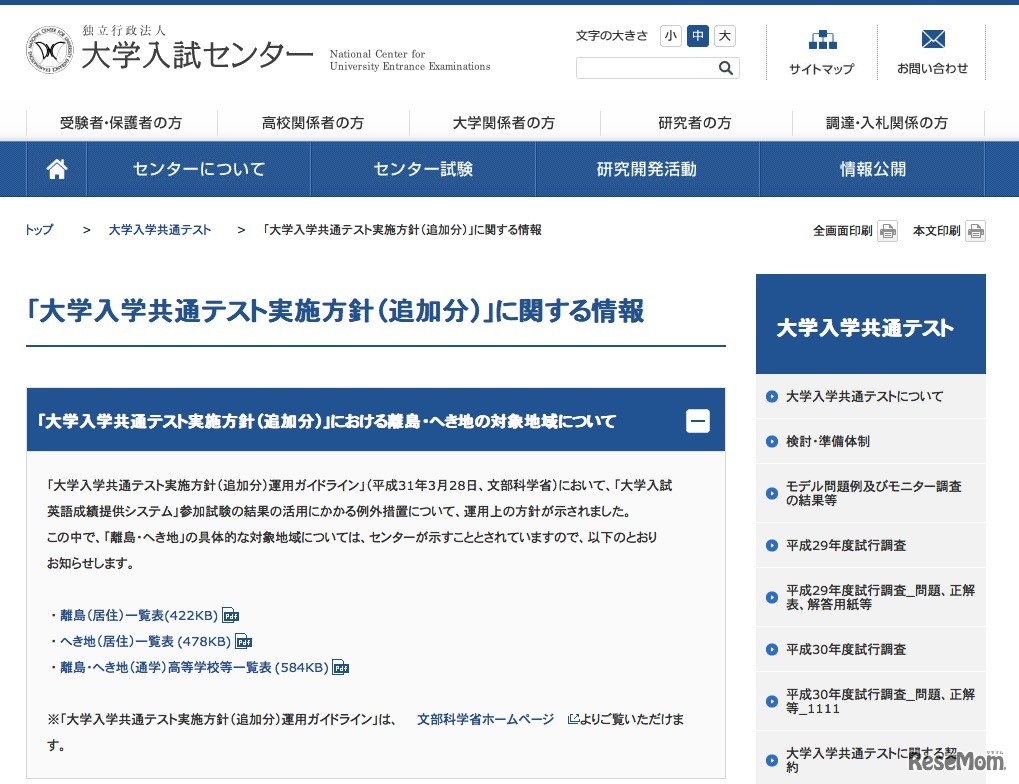Open 離島(居住)一覧表(422KB) link
Image resolution: width=1019 pixels, height=784 pixels.
coord(139,615)
